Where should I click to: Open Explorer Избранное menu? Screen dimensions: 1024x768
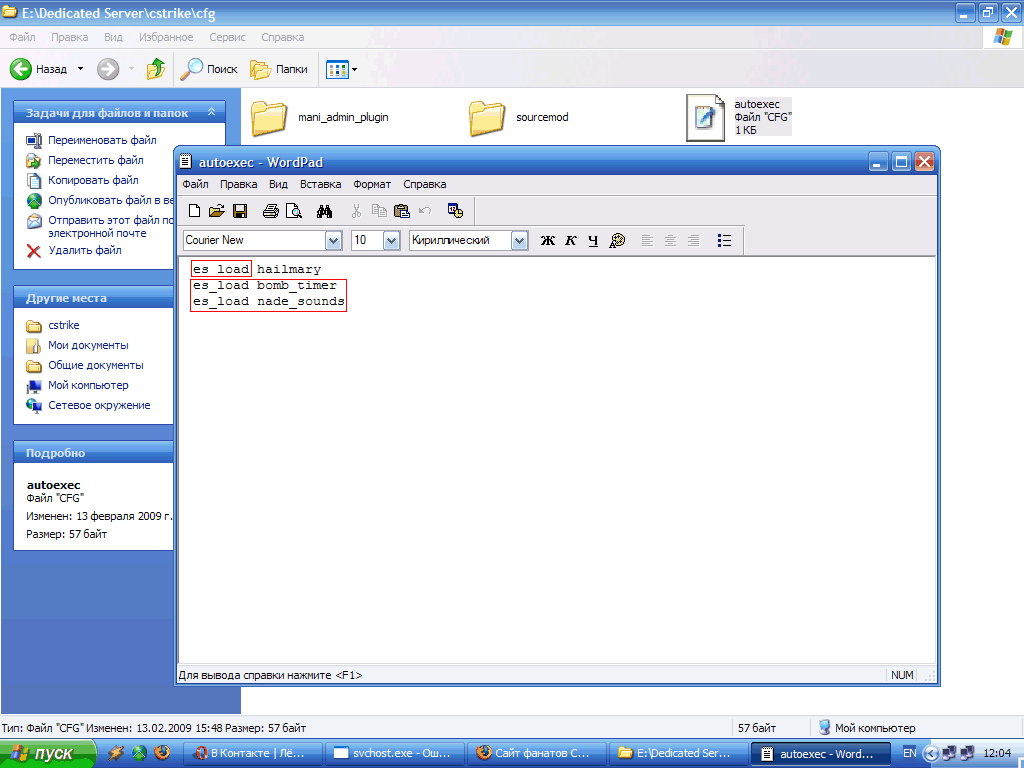click(166, 37)
